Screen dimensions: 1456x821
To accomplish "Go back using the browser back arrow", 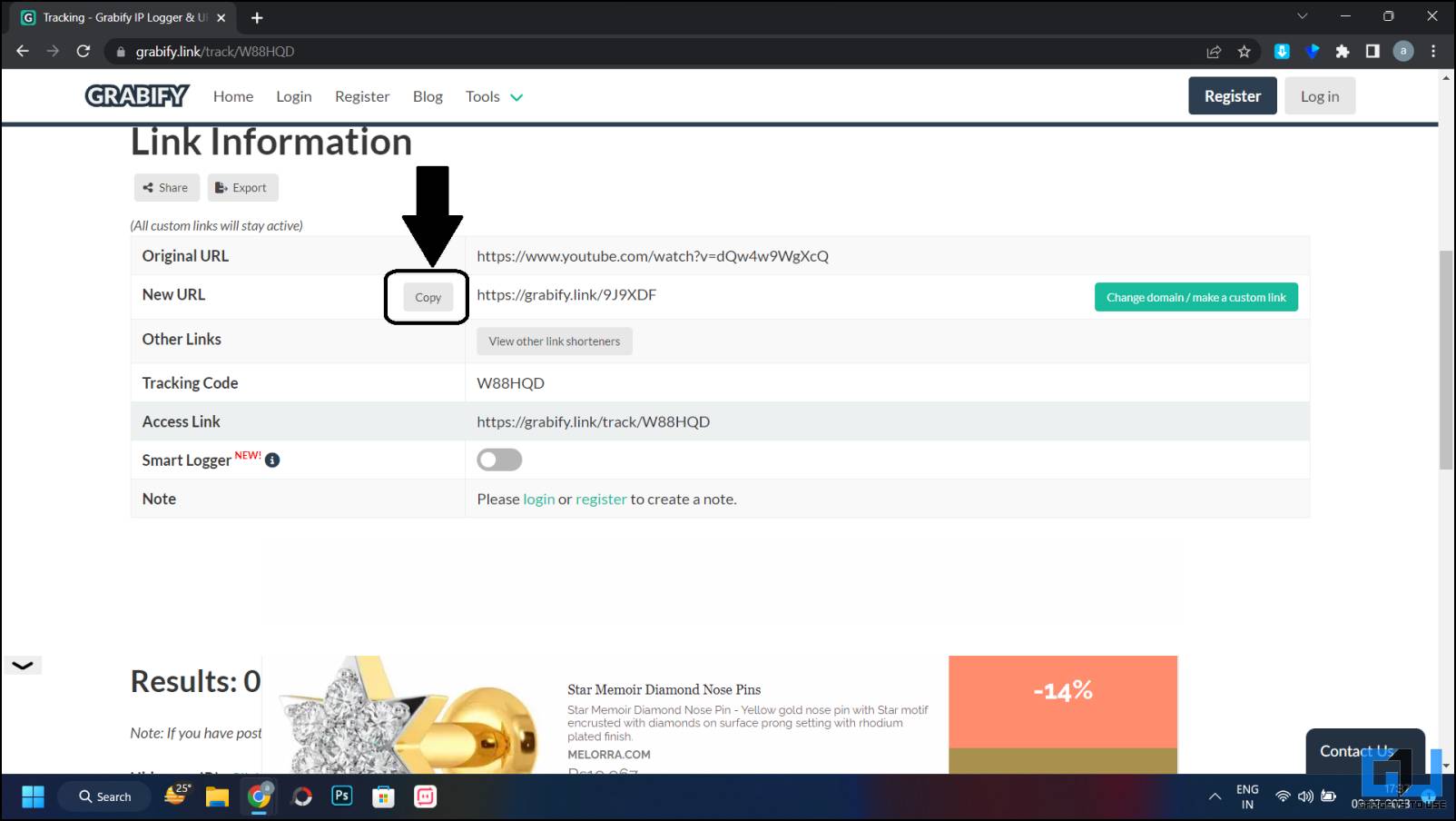I will coord(23,51).
